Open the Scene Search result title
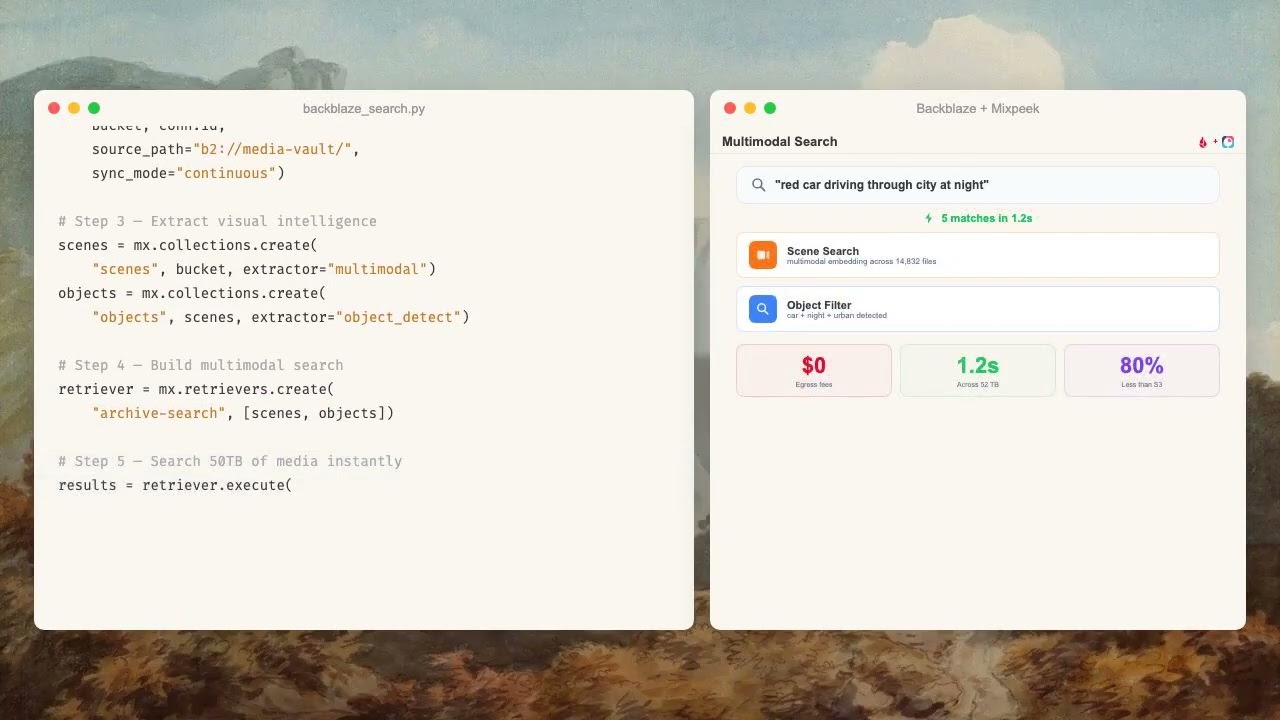This screenshot has width=1280, height=720. 823,251
